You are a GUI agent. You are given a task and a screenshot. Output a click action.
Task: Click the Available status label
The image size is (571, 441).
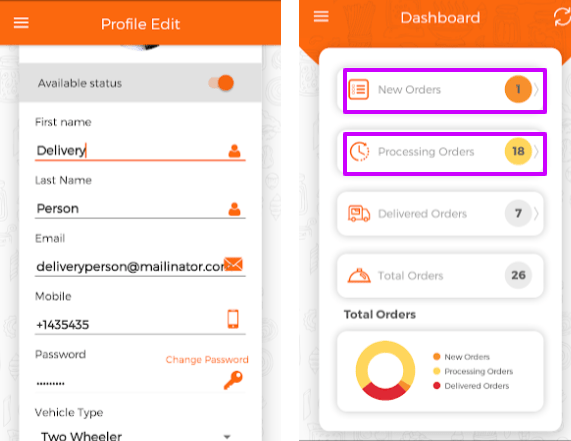[x=80, y=83]
